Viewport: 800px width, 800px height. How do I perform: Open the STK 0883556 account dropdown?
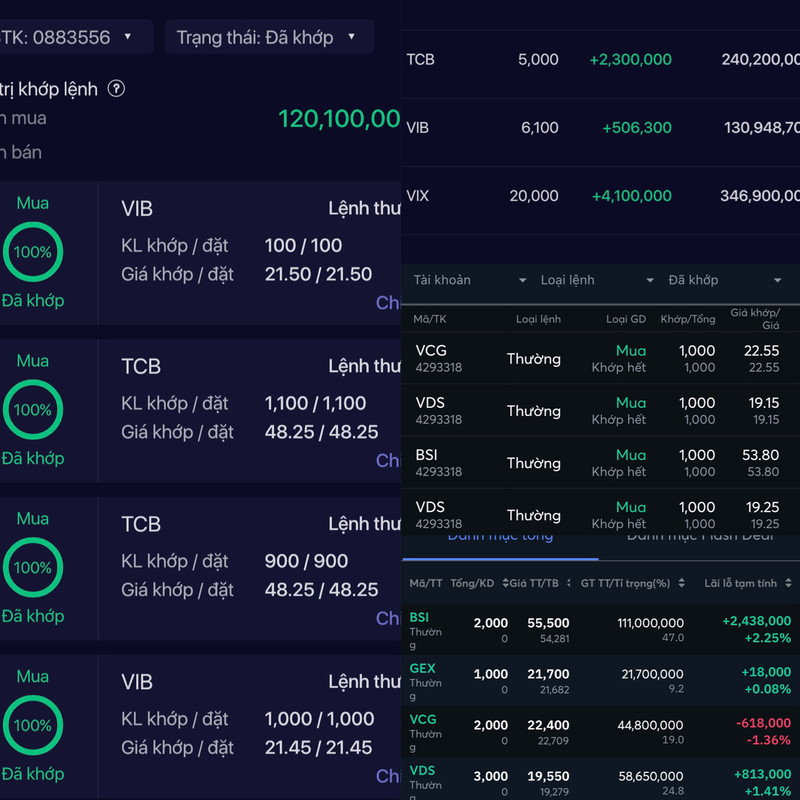point(77,37)
